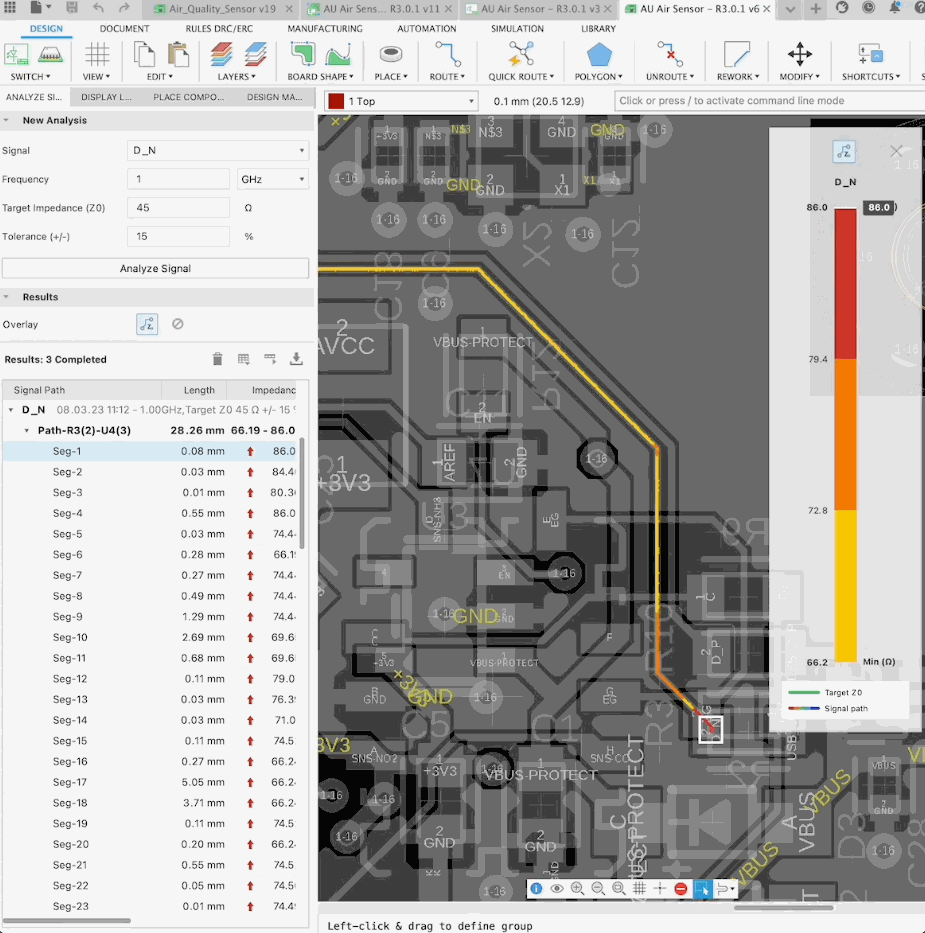
Task: Click the Analyze Signal button
Action: [x=155, y=268]
